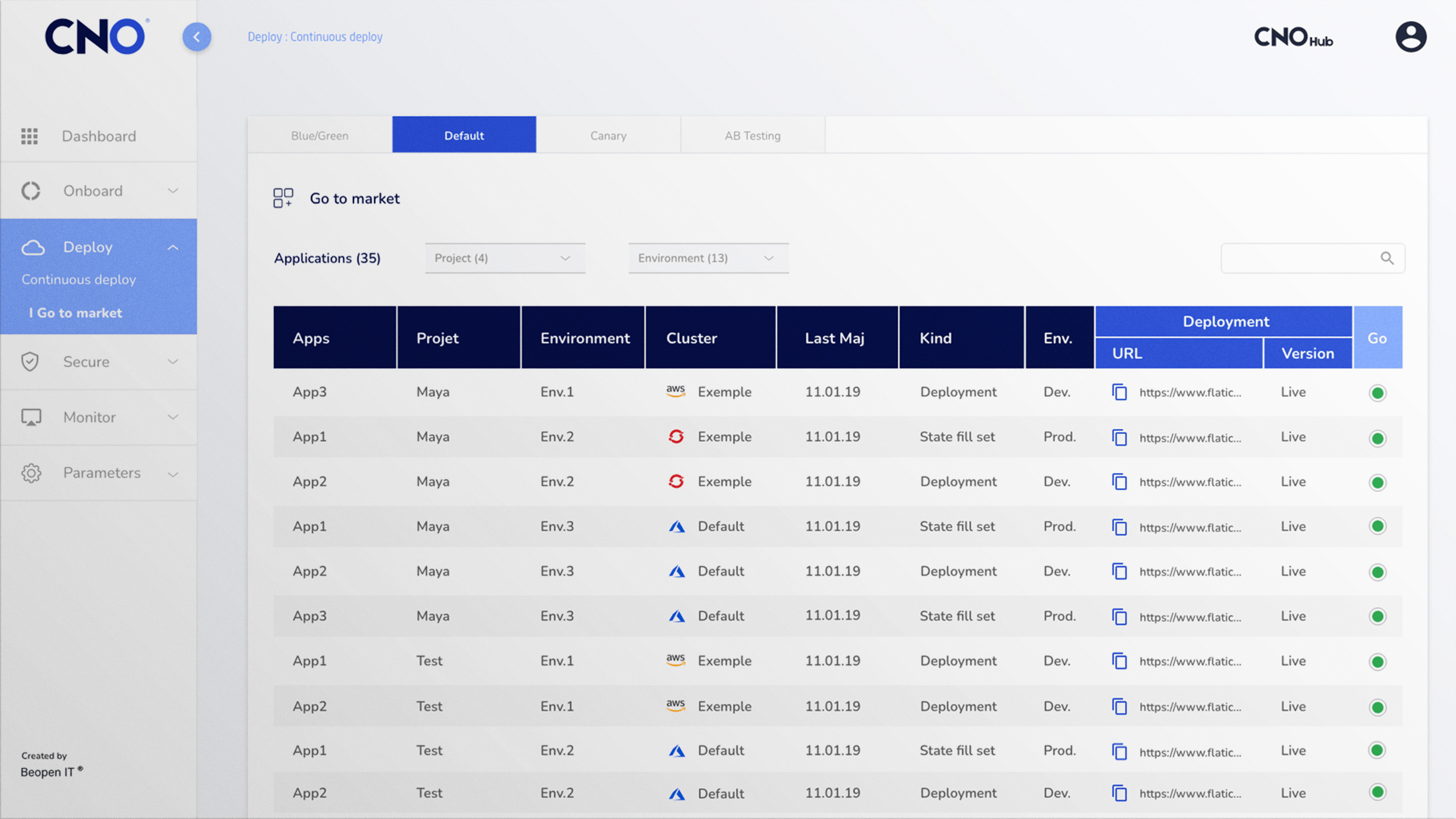Open URL link in App1 Test Env.2 row

1190,752
